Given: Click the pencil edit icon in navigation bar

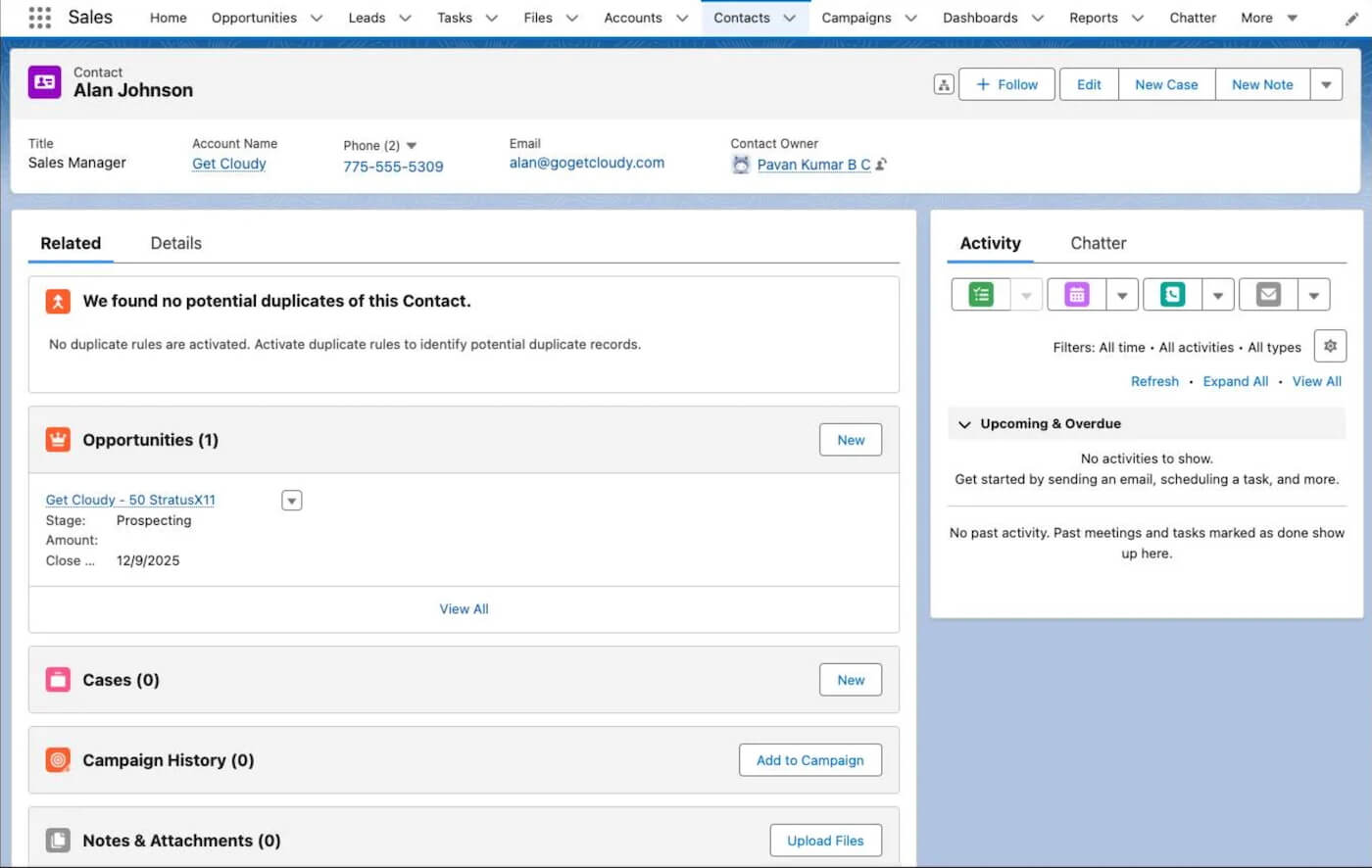Looking at the screenshot, I should [x=1351, y=19].
